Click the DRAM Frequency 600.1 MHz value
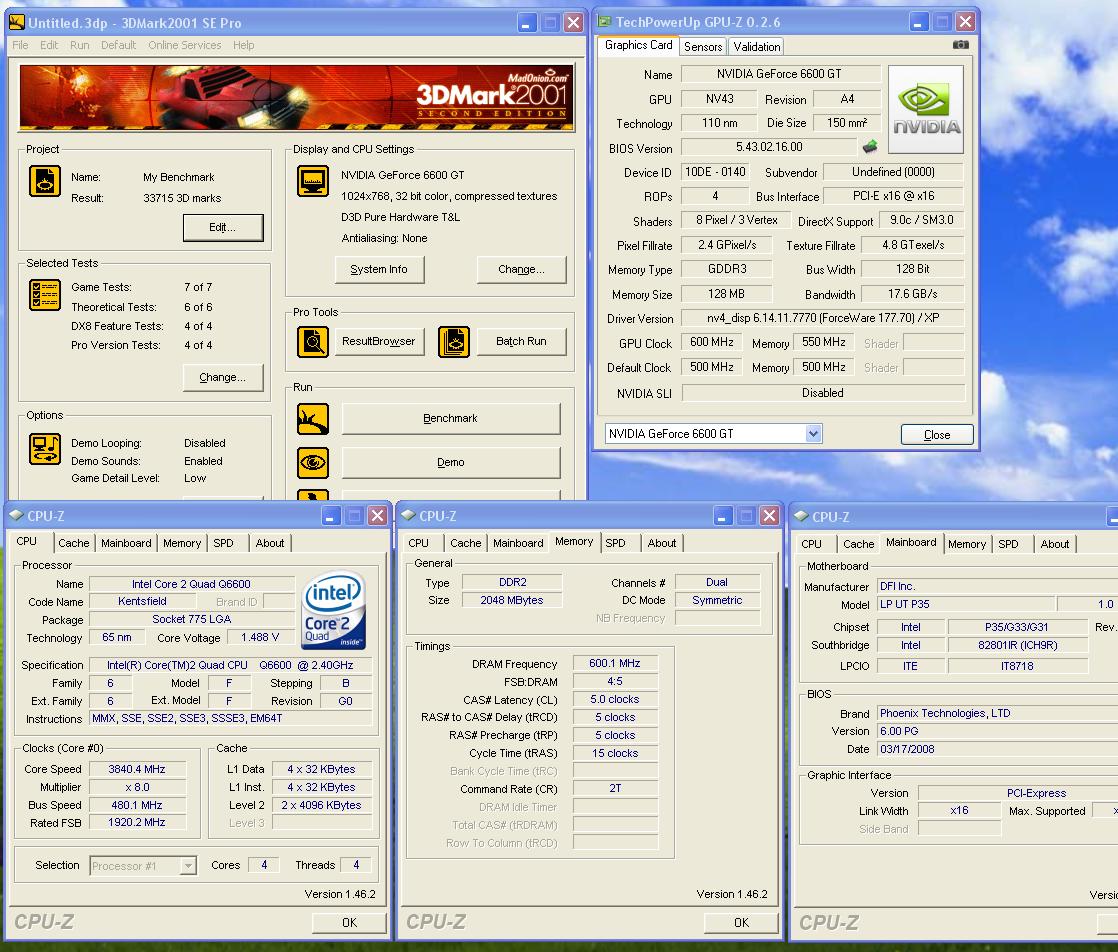The height and width of the screenshot is (952, 1118). click(615, 663)
